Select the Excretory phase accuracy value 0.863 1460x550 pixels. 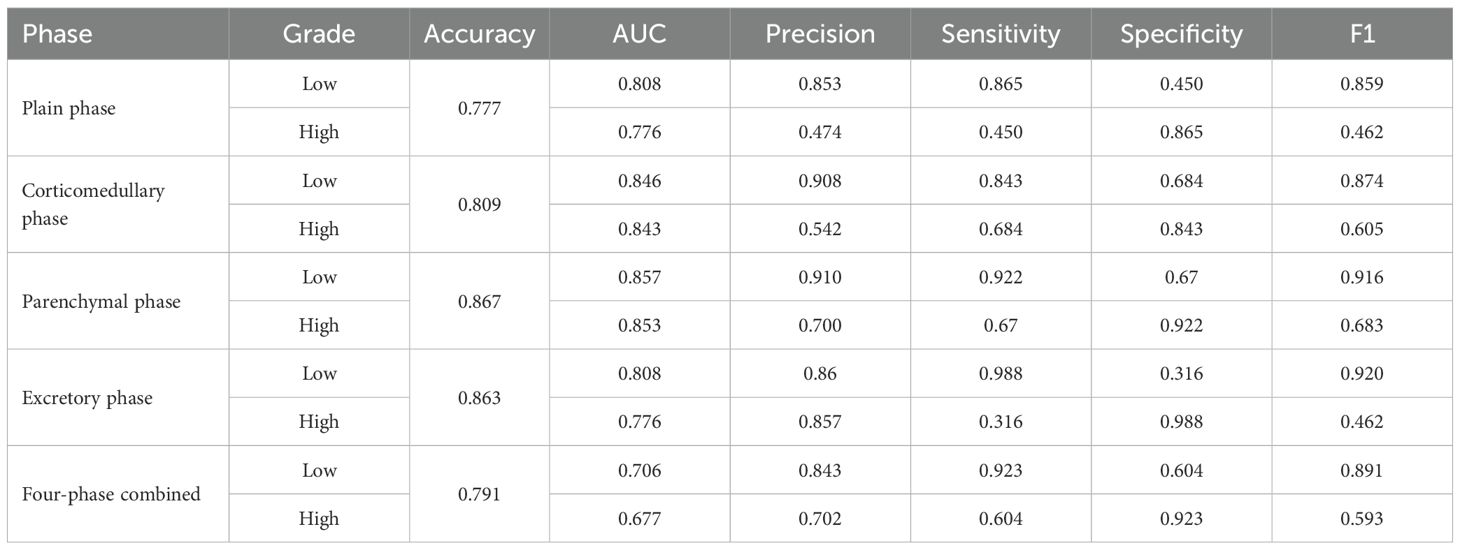tap(479, 398)
